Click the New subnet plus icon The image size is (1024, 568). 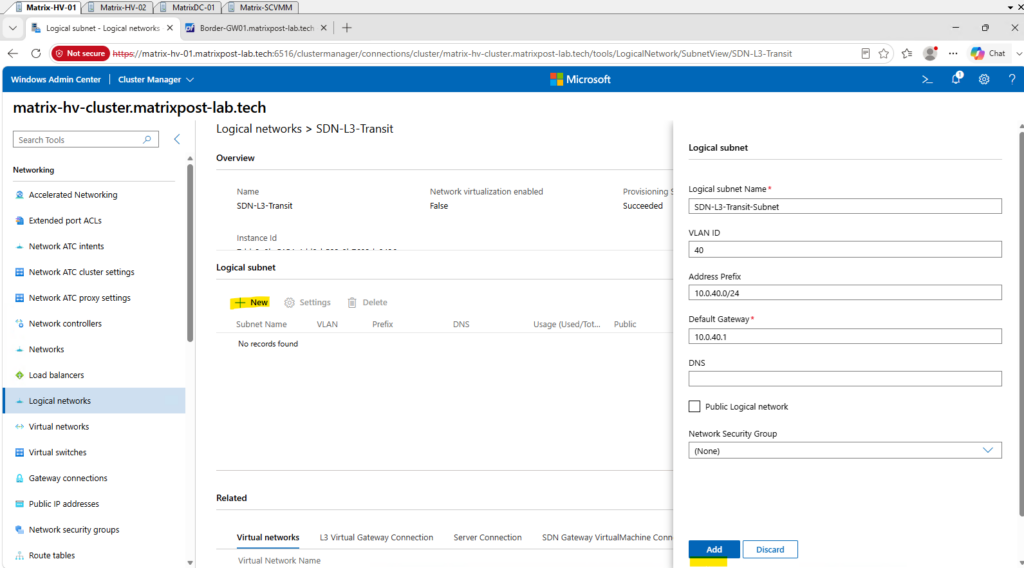pyautogui.click(x=240, y=302)
